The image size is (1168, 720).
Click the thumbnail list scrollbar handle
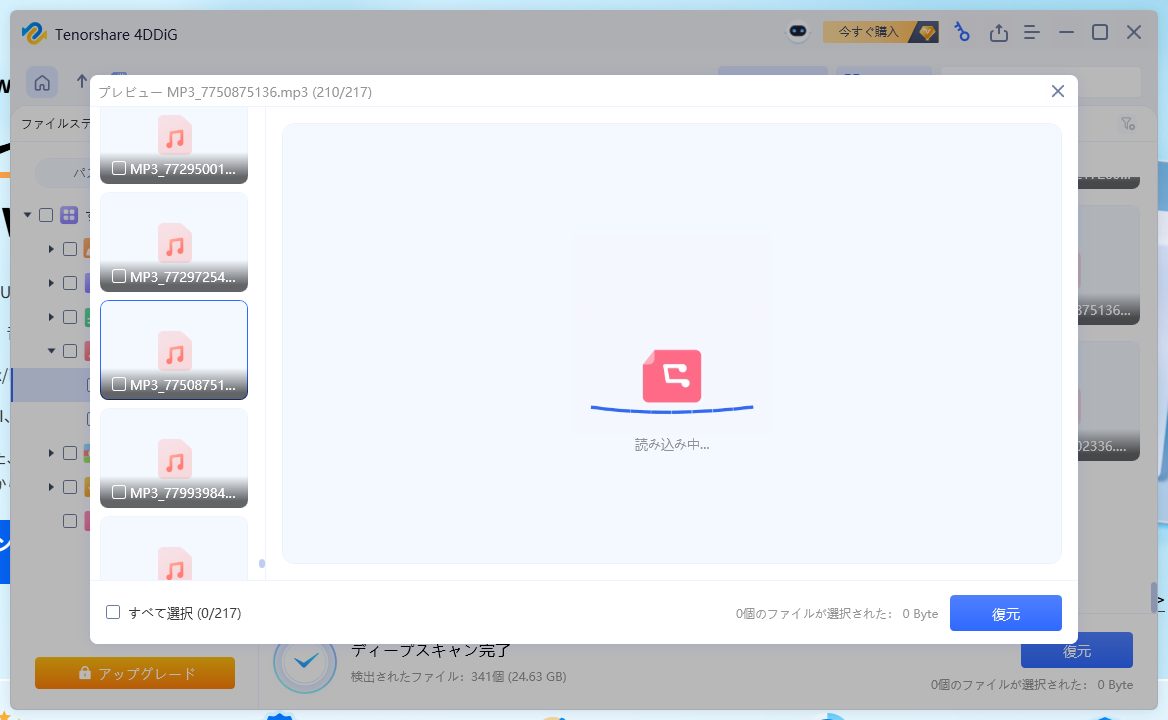[x=262, y=564]
